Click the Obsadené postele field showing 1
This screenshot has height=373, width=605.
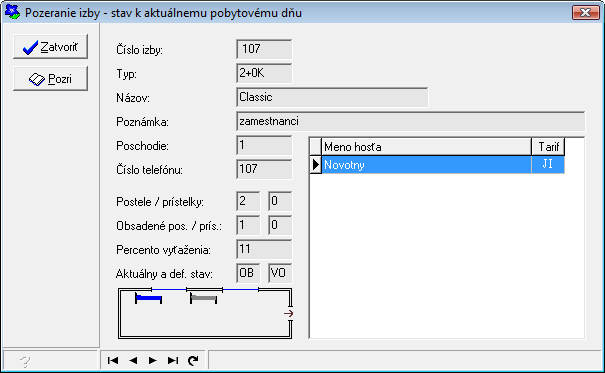click(x=248, y=225)
